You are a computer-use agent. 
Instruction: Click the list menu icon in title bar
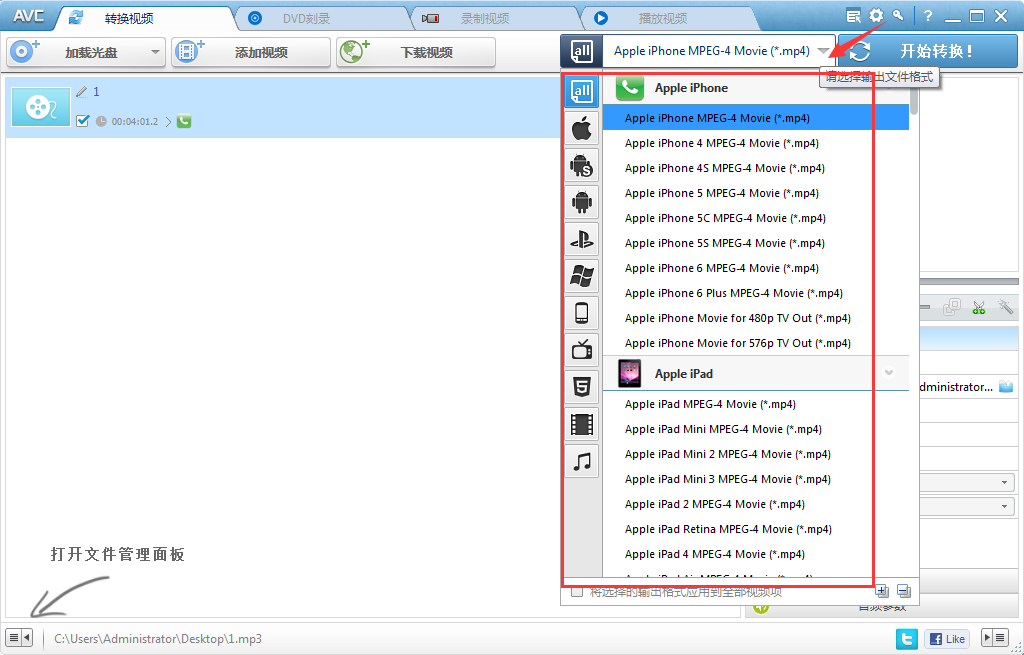[853, 16]
